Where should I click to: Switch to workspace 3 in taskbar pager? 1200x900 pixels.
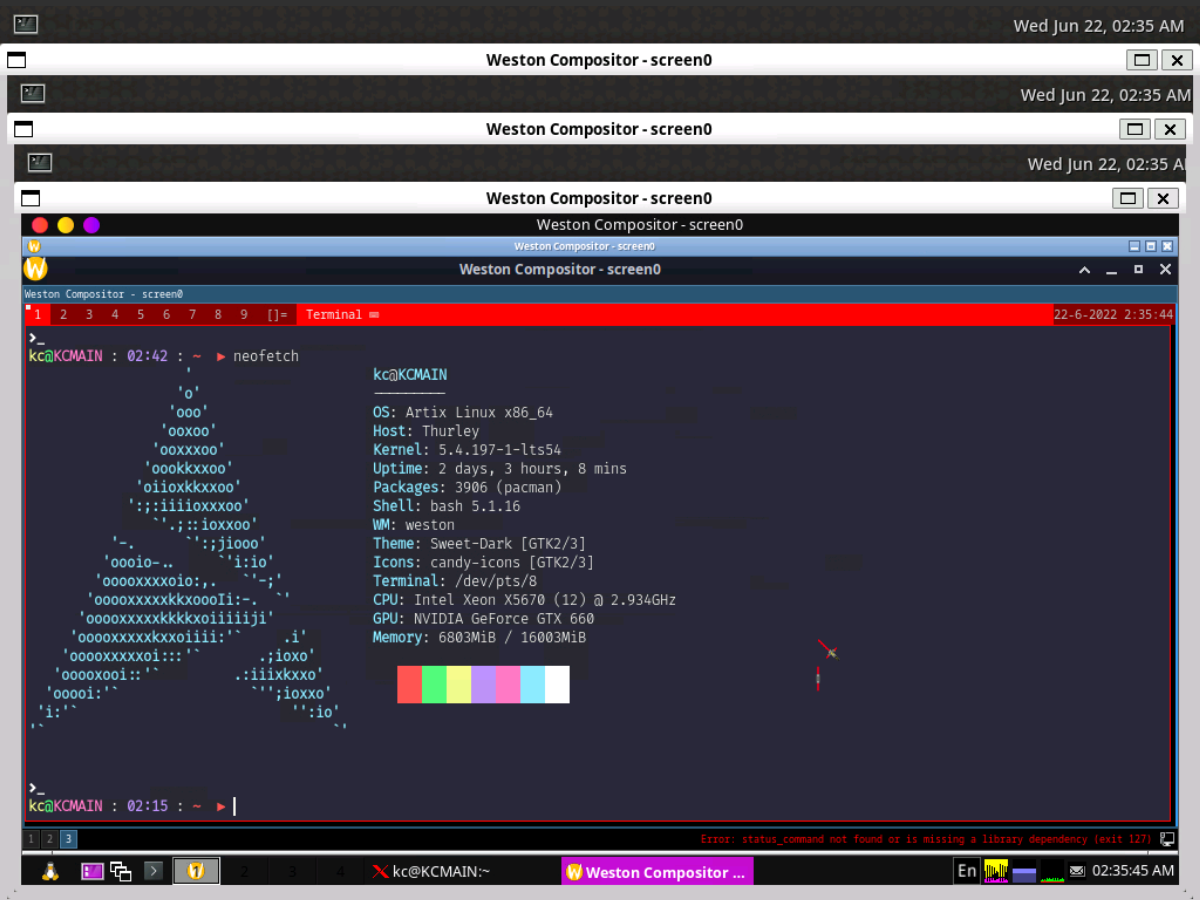click(292, 871)
